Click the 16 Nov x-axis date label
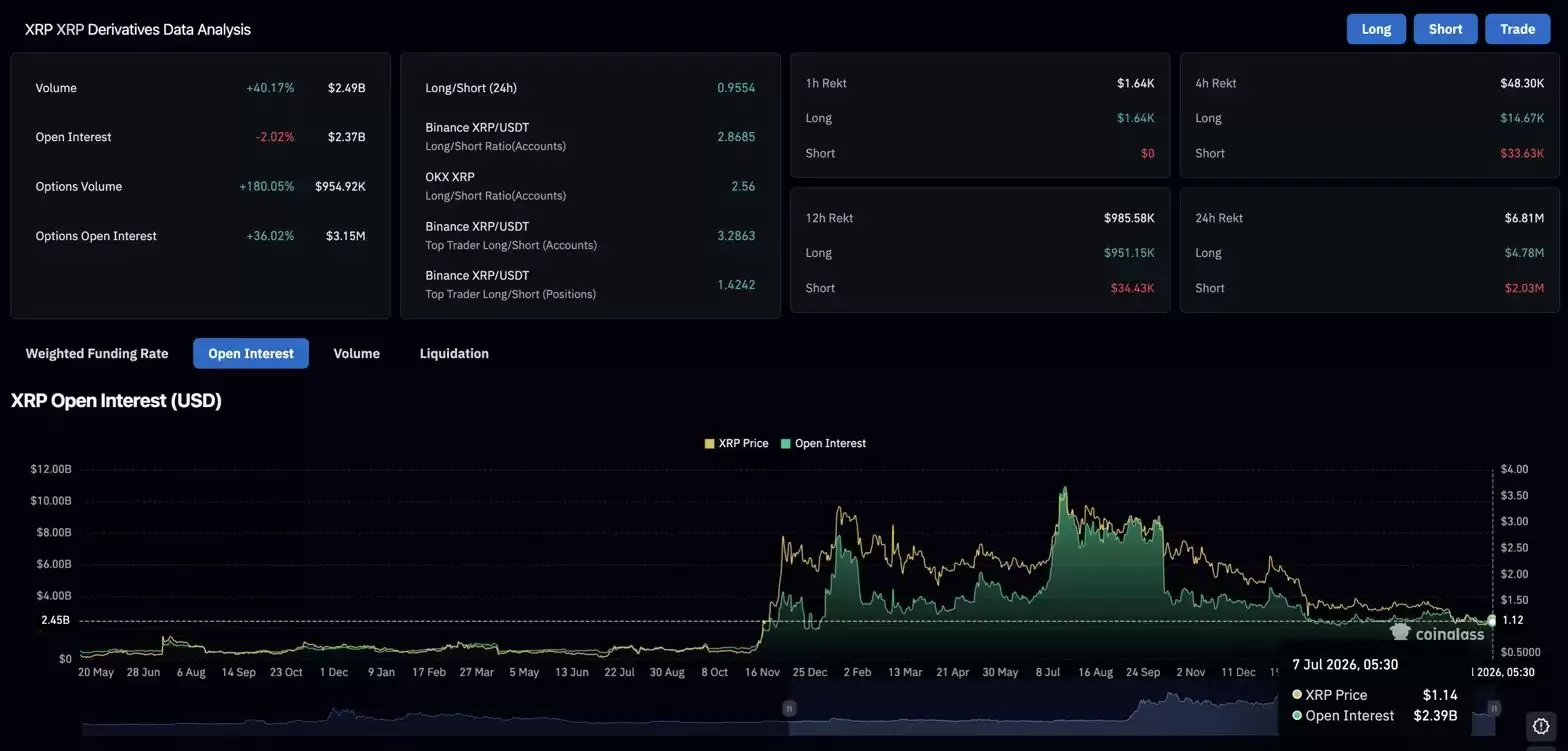The image size is (1568, 751). (762, 672)
